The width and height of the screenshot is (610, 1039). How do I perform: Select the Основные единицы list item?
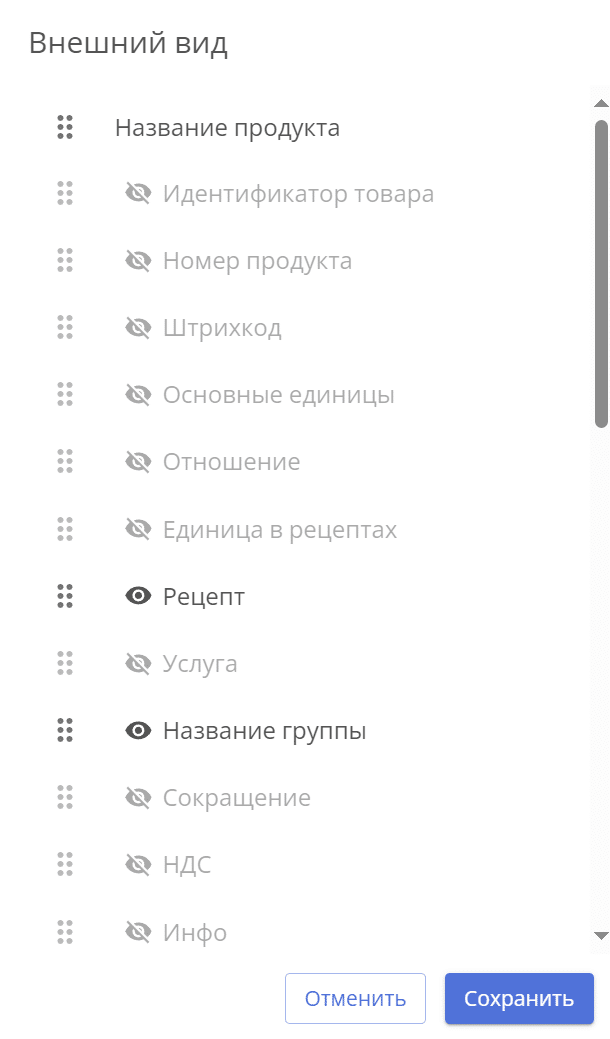click(x=278, y=395)
